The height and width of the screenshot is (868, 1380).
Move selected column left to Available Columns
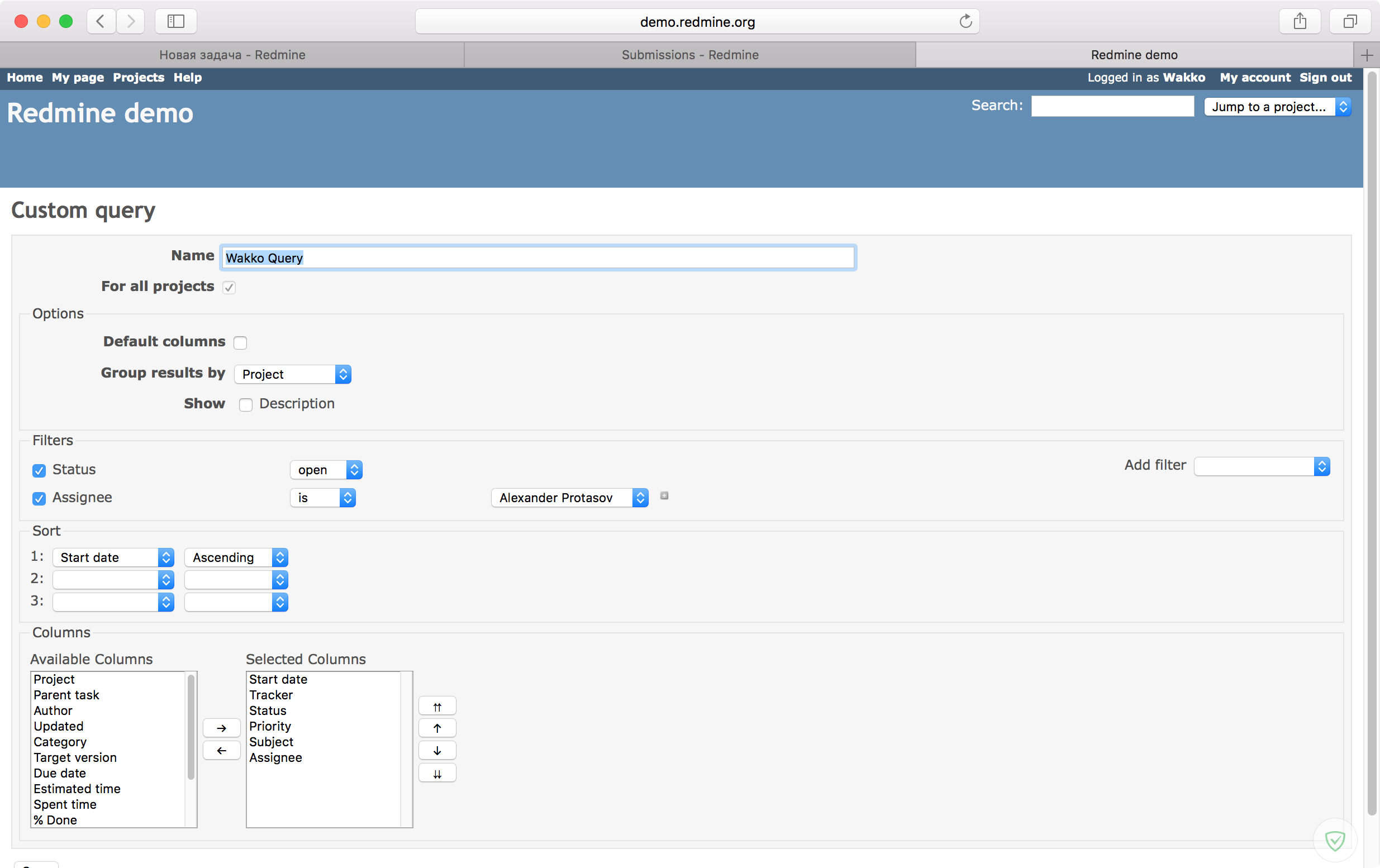pos(222,750)
